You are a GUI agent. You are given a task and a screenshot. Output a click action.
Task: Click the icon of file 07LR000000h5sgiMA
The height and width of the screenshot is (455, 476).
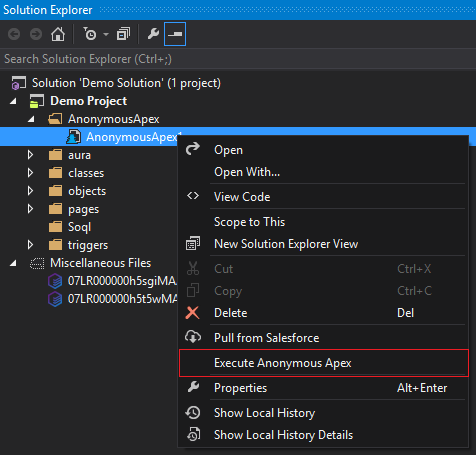pyautogui.click(x=55, y=281)
